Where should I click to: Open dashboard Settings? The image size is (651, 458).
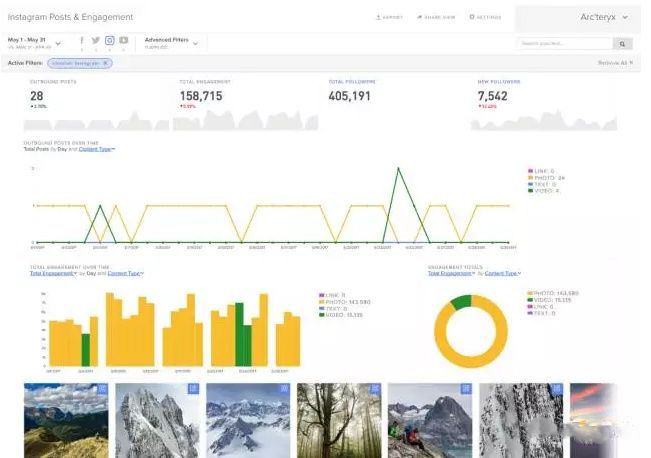tap(485, 17)
